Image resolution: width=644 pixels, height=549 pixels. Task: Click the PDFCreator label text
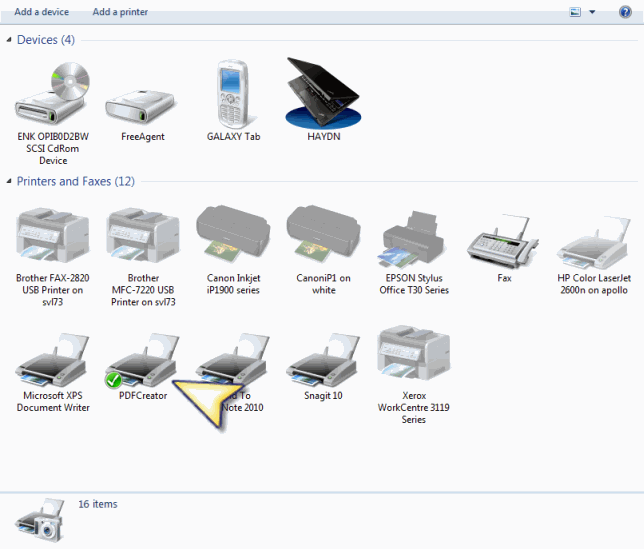coord(143,395)
